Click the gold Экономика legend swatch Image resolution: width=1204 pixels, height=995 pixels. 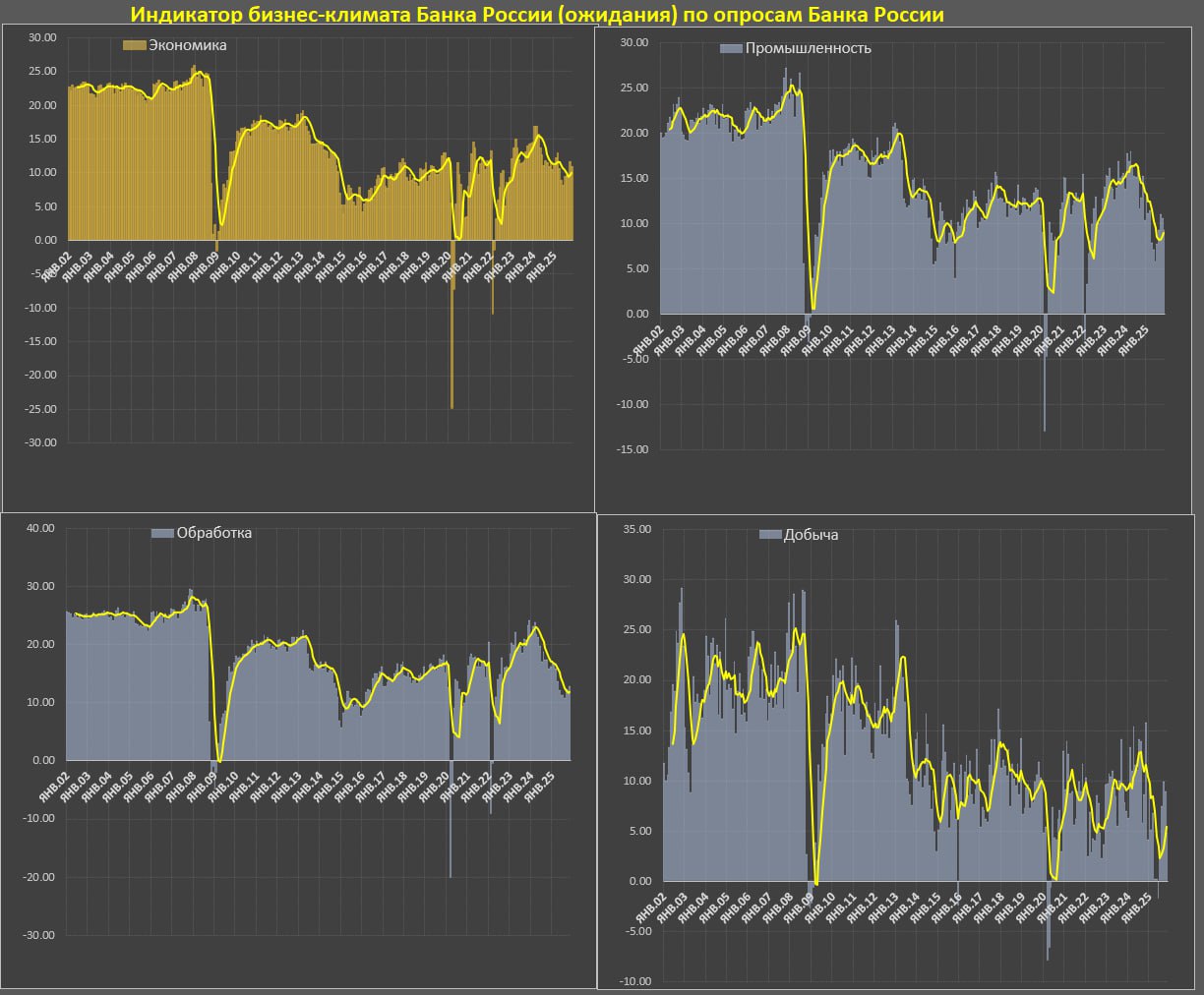[x=134, y=45]
